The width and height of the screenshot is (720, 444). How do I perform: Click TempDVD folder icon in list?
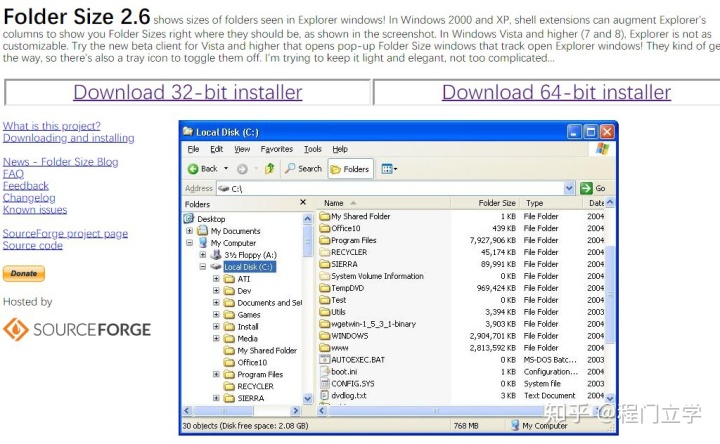click(325, 287)
